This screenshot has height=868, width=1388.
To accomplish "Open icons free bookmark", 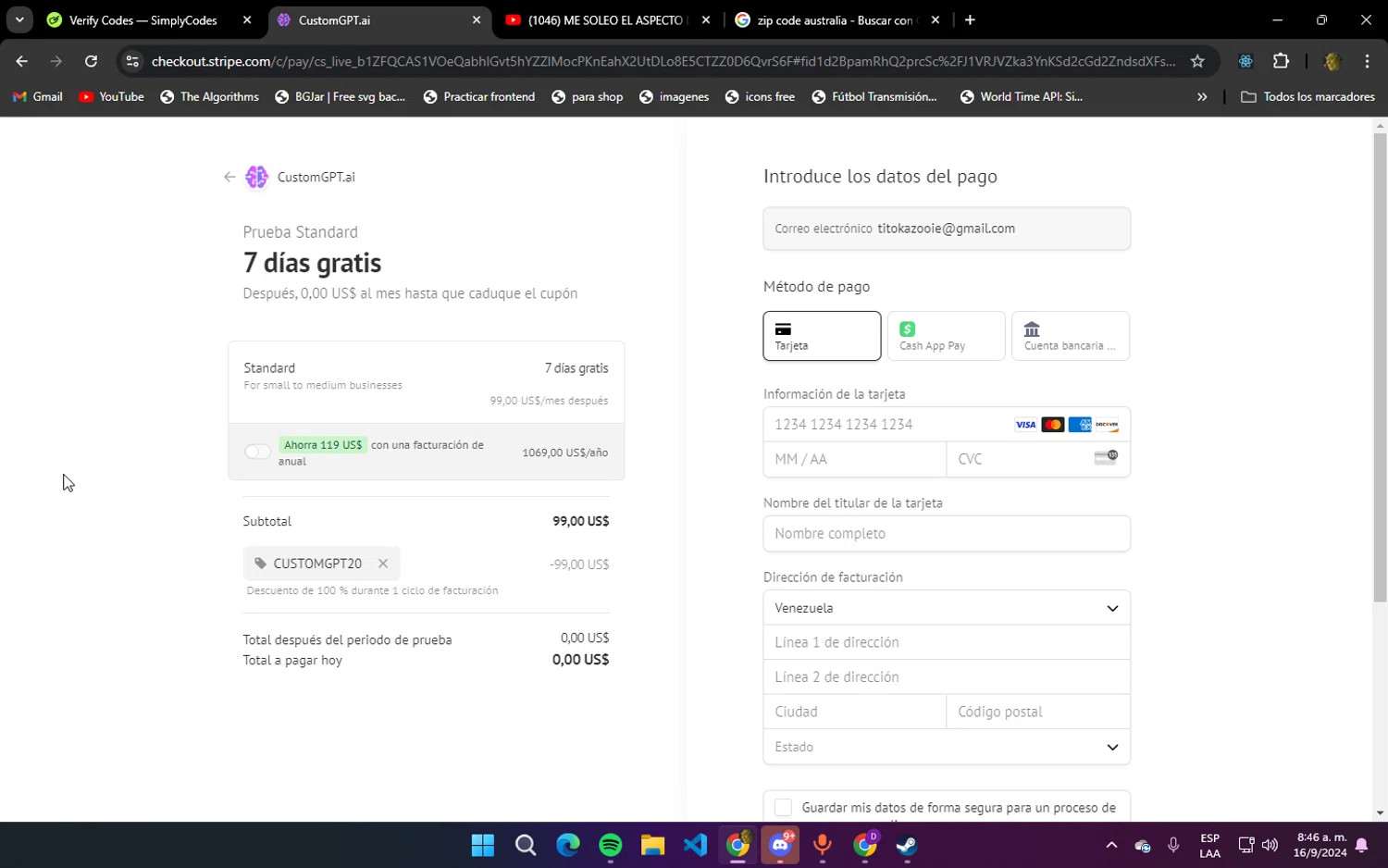I will click(760, 96).
